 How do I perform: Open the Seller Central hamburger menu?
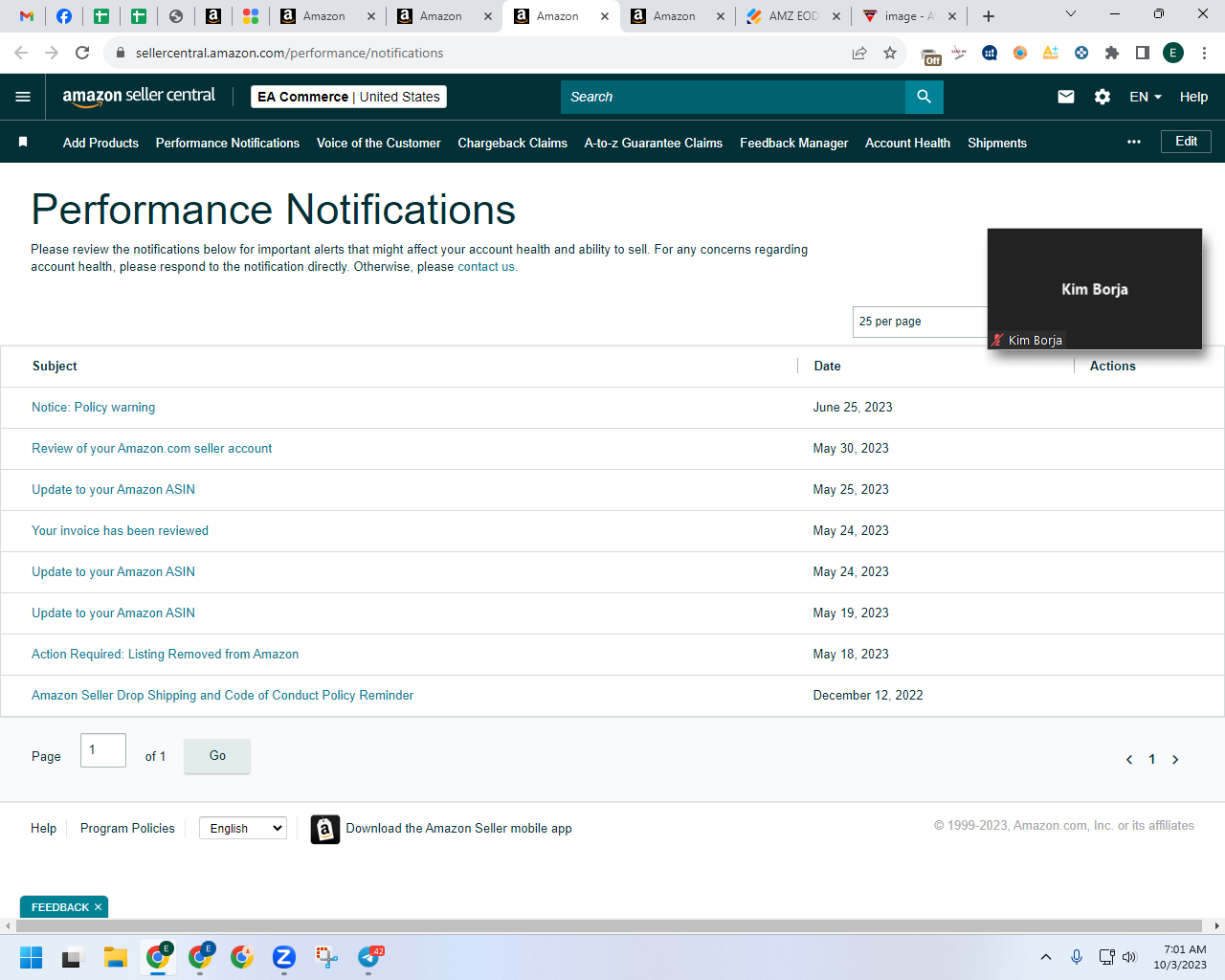tap(23, 97)
